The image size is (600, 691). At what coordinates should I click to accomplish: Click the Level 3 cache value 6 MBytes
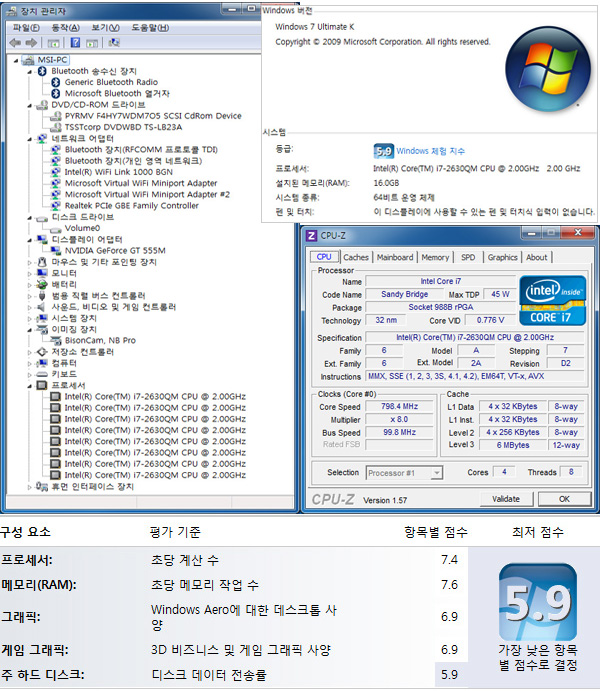click(513, 445)
